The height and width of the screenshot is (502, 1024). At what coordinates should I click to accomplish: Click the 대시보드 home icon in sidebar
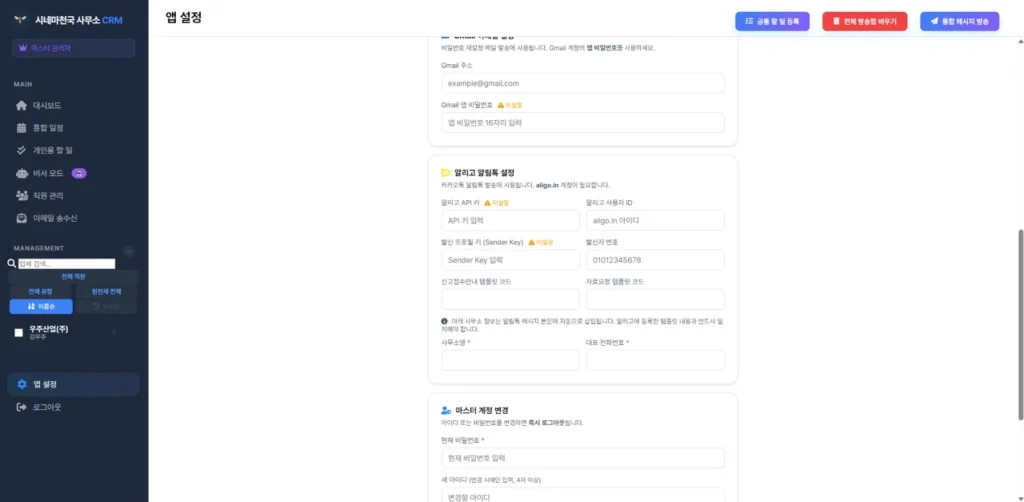(22, 105)
